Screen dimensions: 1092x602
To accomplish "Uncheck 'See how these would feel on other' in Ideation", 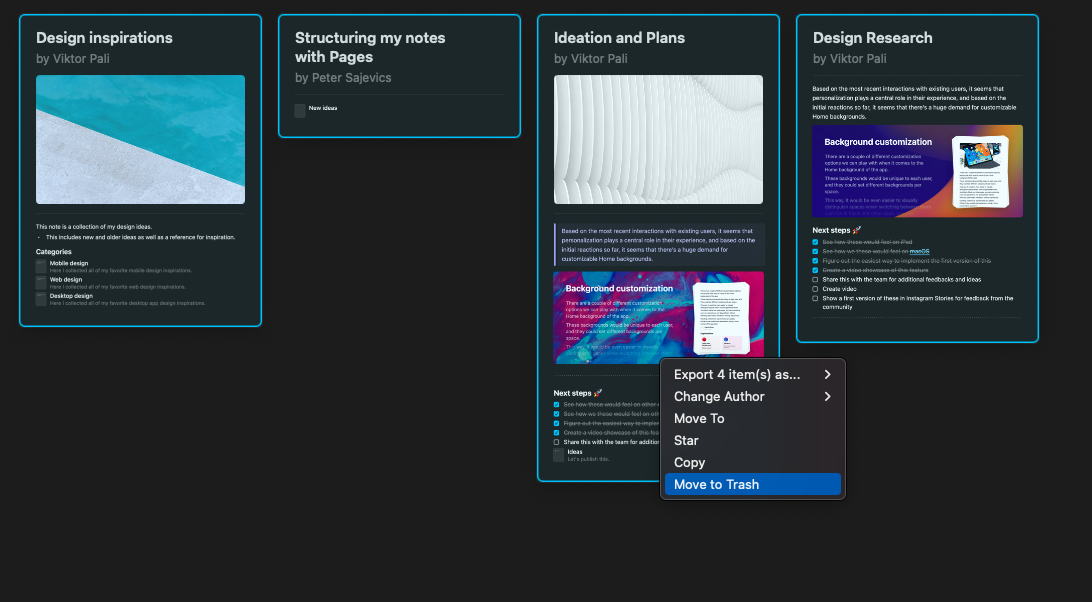I will click(556, 405).
